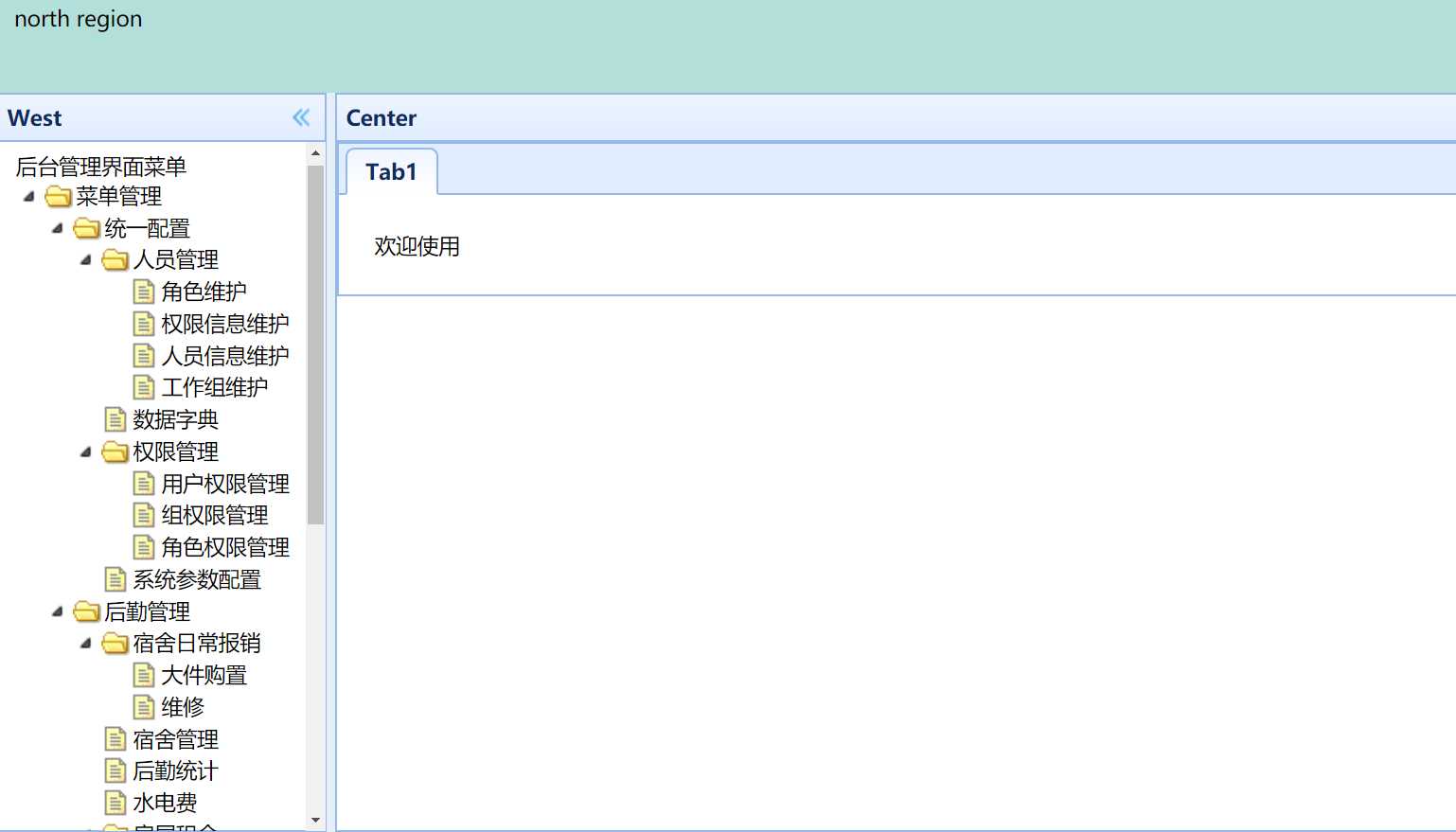Viewport: 1456px width, 832px height.
Task: Click the 组权限管理 document icon
Action: 144,516
